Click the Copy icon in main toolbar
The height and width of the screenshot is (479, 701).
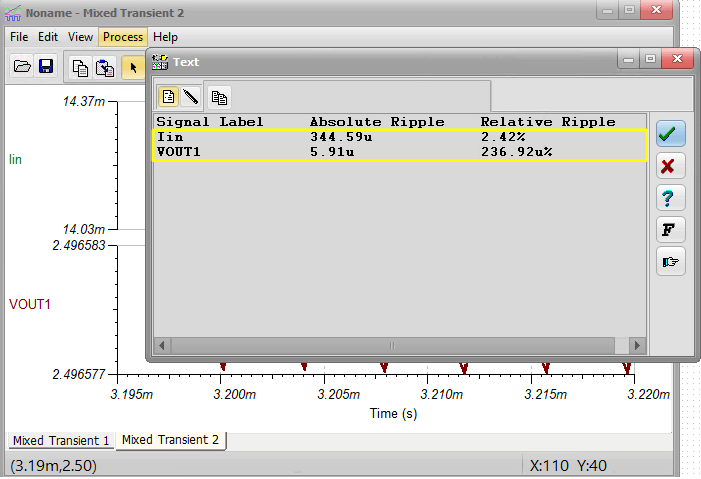81,67
